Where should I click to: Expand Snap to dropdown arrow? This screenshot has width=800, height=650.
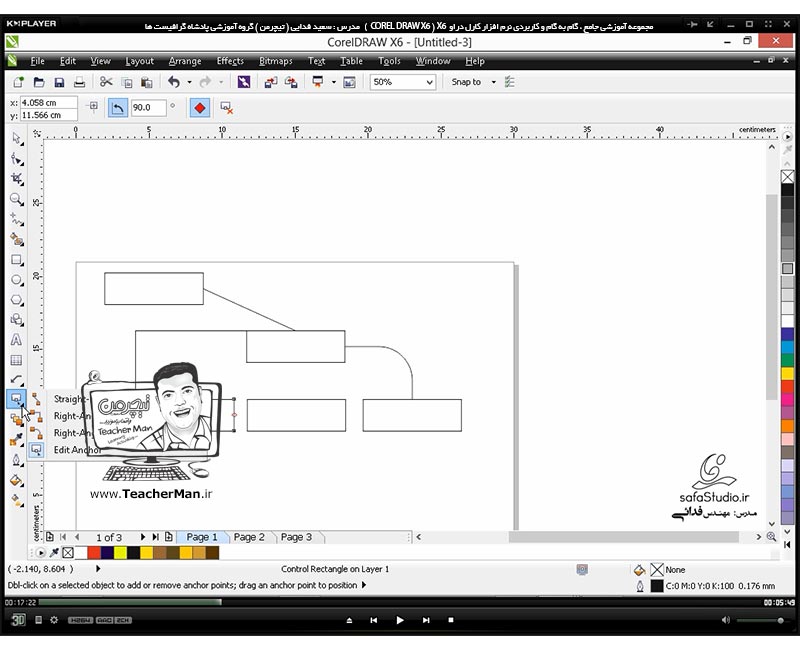(493, 82)
